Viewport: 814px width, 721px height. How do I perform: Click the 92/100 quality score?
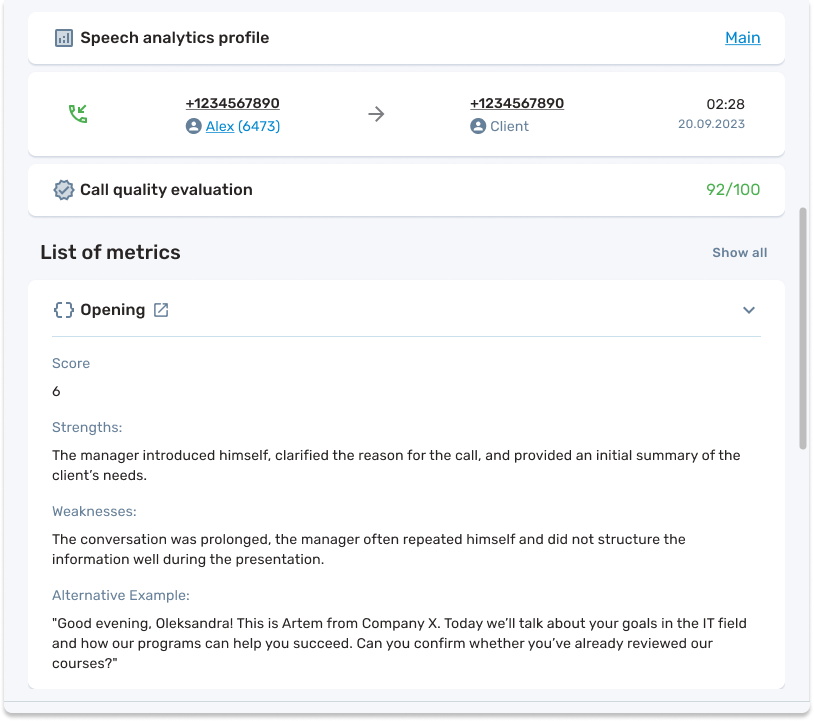pyautogui.click(x=733, y=190)
